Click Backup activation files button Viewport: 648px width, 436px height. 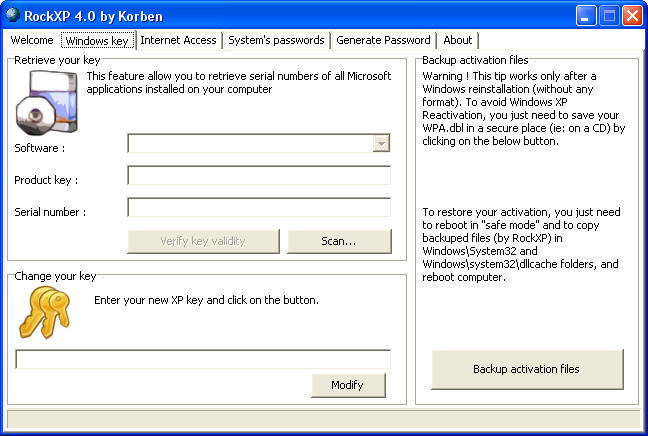tap(527, 369)
